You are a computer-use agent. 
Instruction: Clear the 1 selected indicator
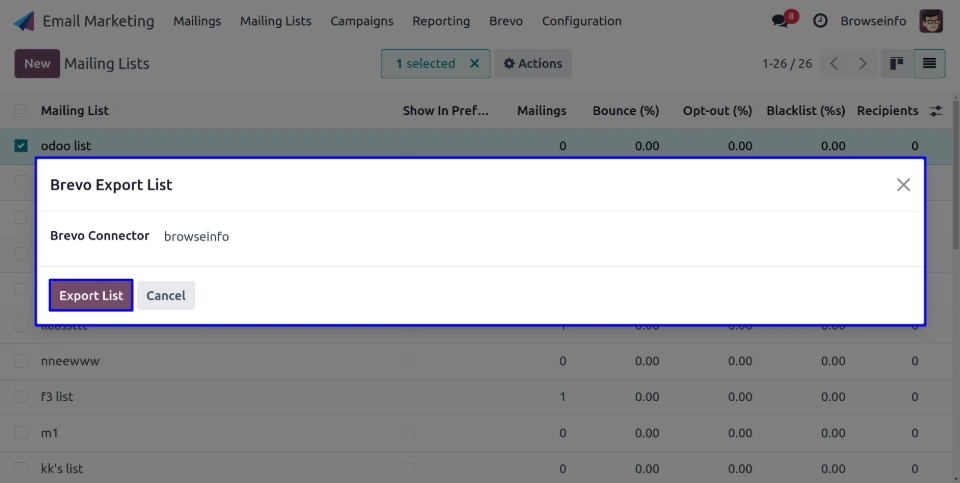475,64
